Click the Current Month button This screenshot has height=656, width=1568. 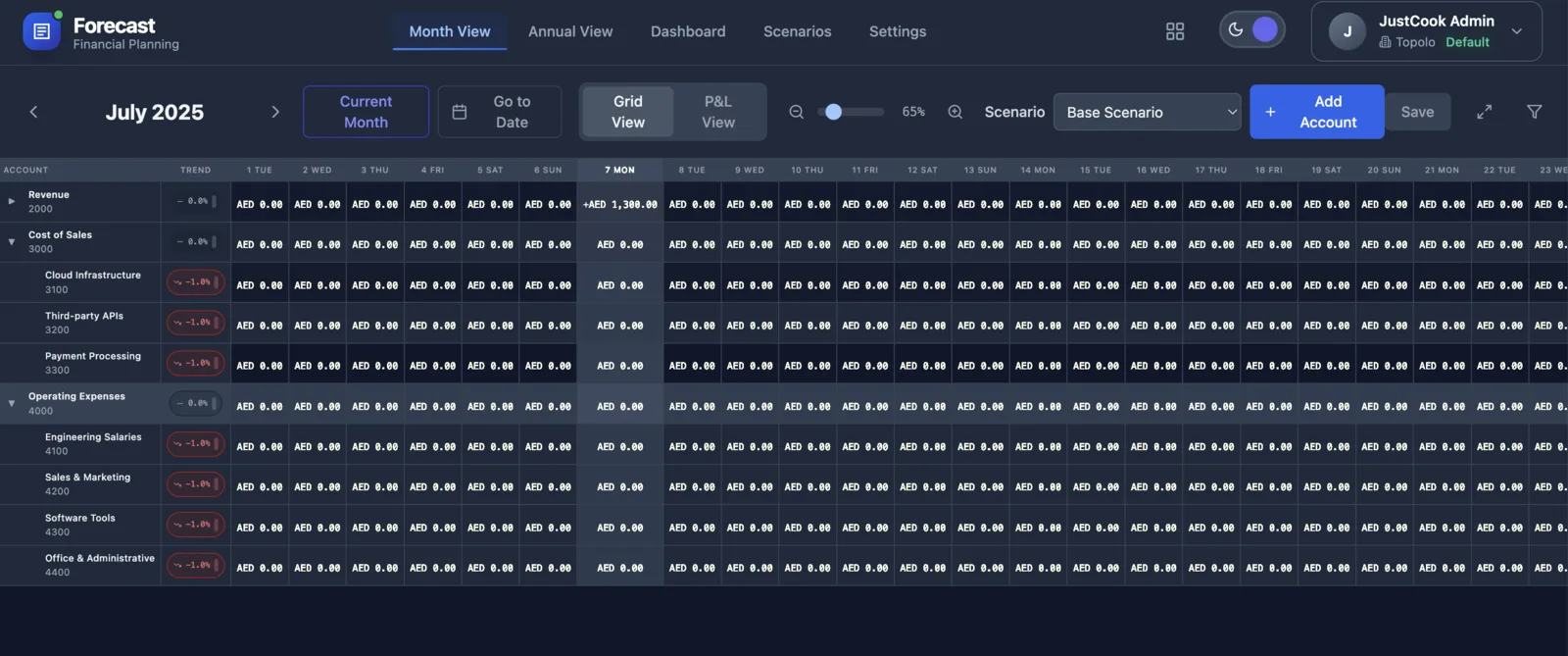pos(366,112)
